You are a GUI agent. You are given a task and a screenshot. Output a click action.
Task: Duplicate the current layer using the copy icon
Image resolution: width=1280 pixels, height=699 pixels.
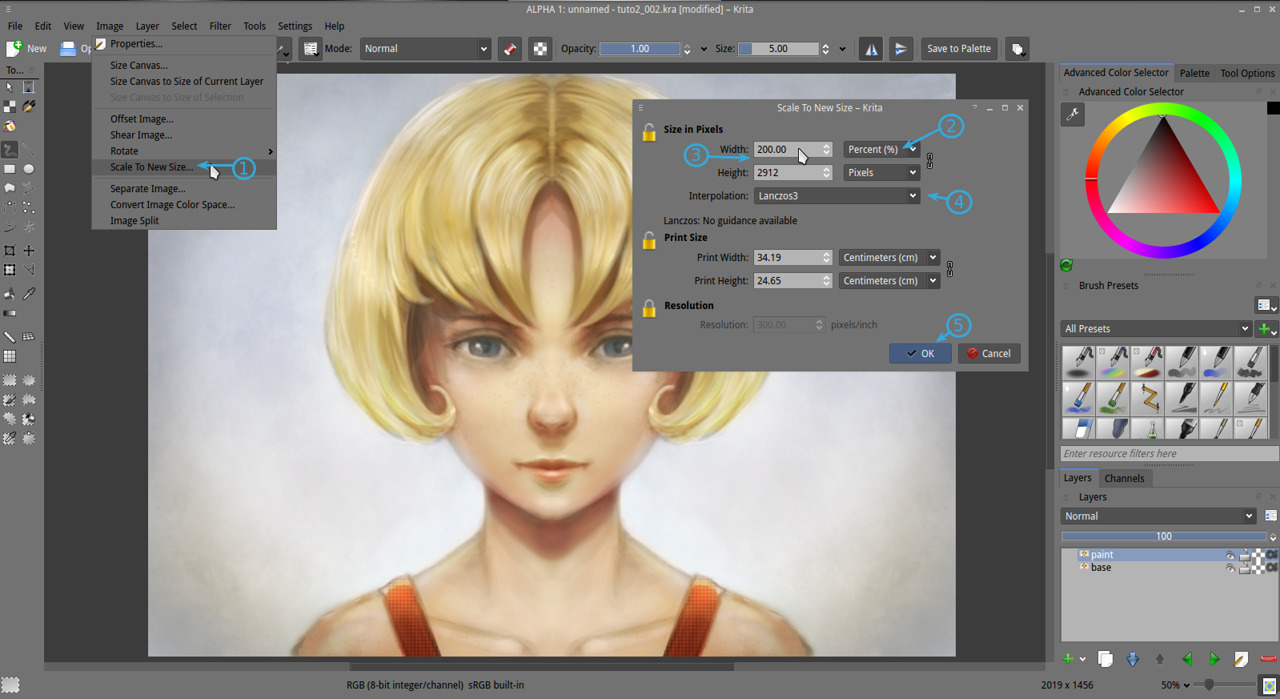point(1106,658)
